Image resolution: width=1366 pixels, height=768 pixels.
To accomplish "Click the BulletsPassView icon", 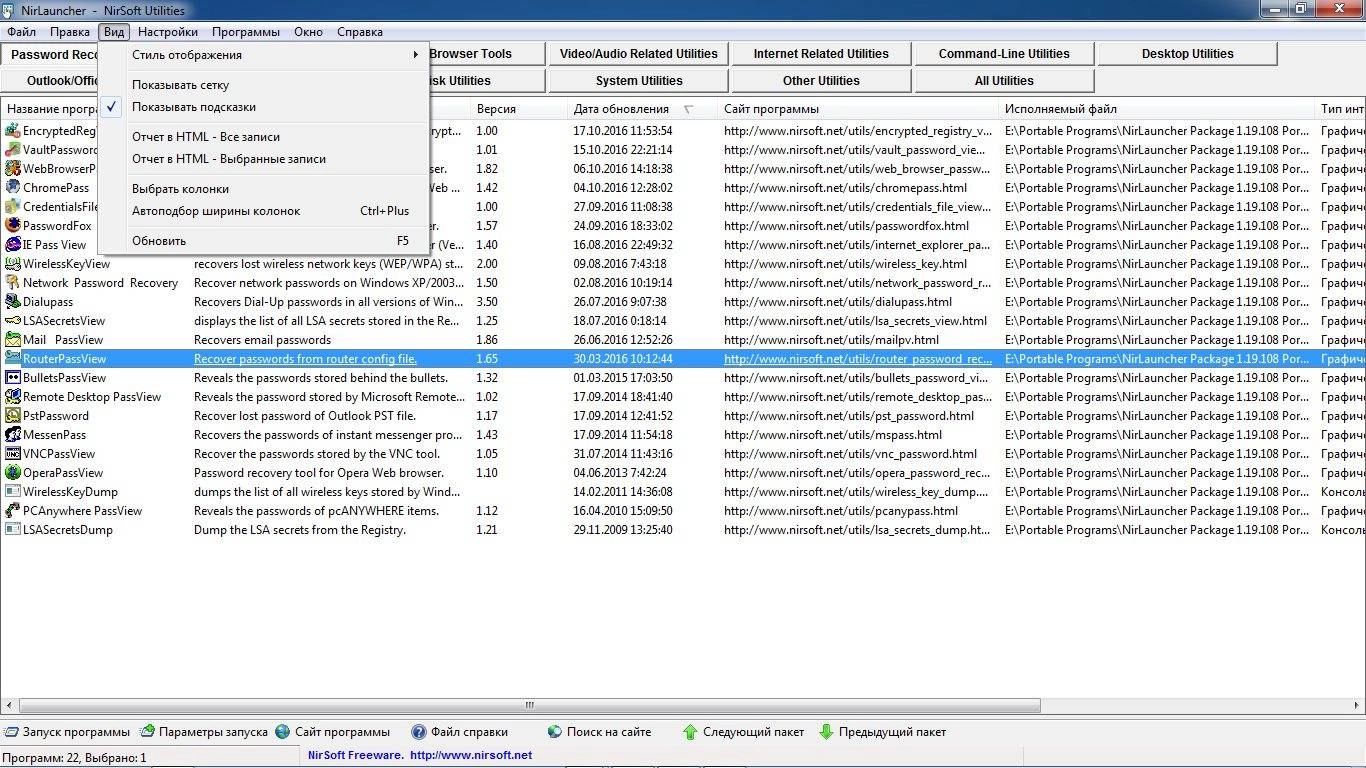I will coord(13,377).
